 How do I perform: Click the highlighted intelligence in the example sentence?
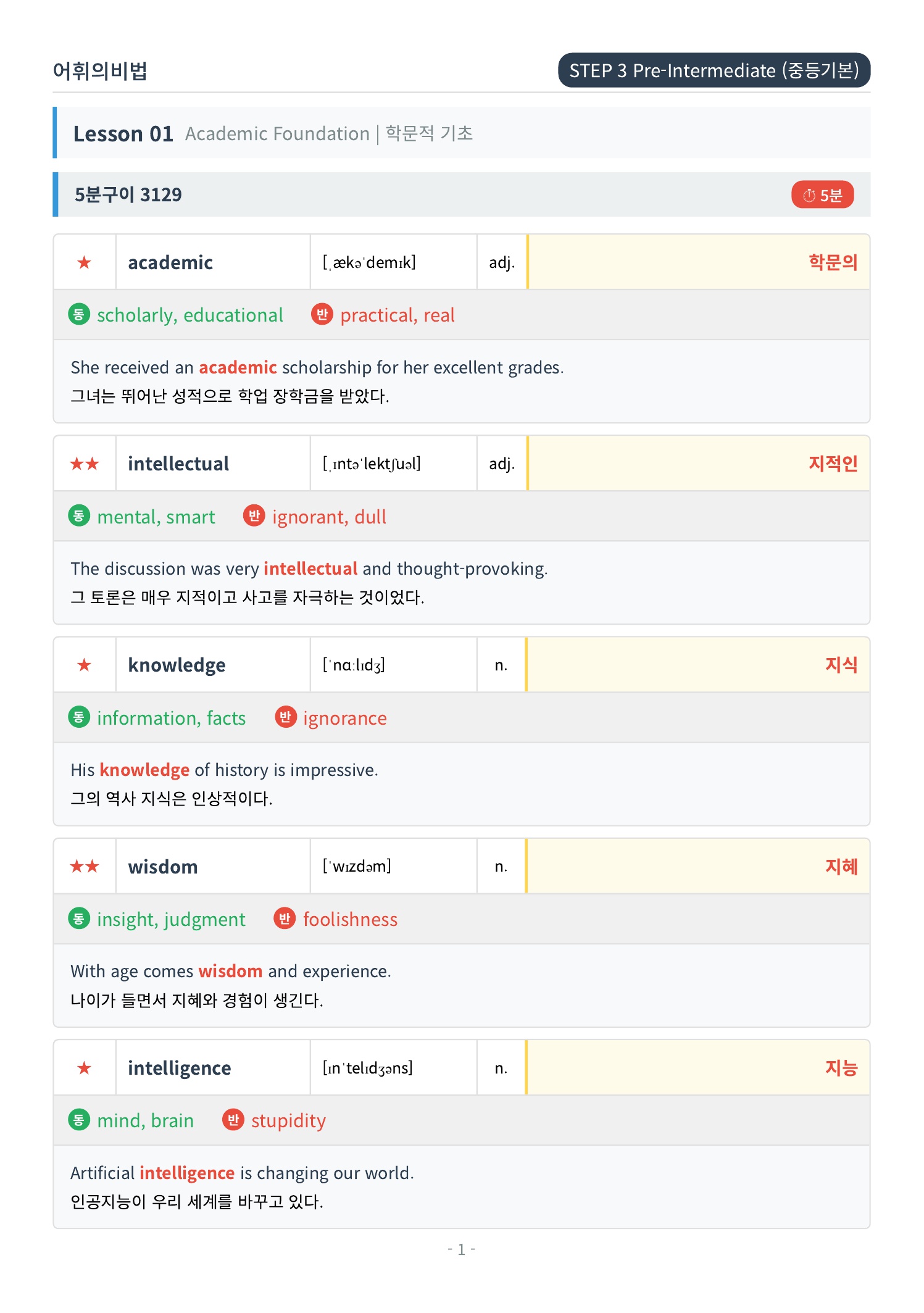point(187,1173)
